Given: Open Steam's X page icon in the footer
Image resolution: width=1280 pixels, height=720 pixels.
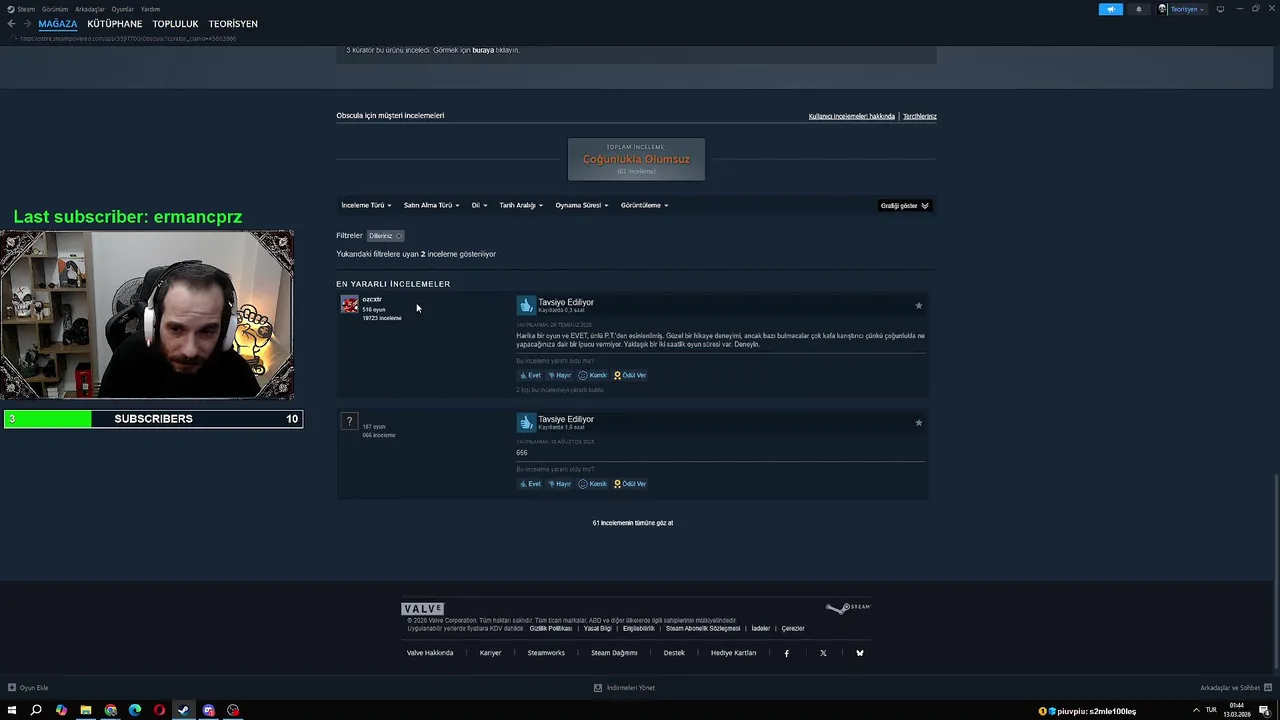Looking at the screenshot, I should pos(823,653).
